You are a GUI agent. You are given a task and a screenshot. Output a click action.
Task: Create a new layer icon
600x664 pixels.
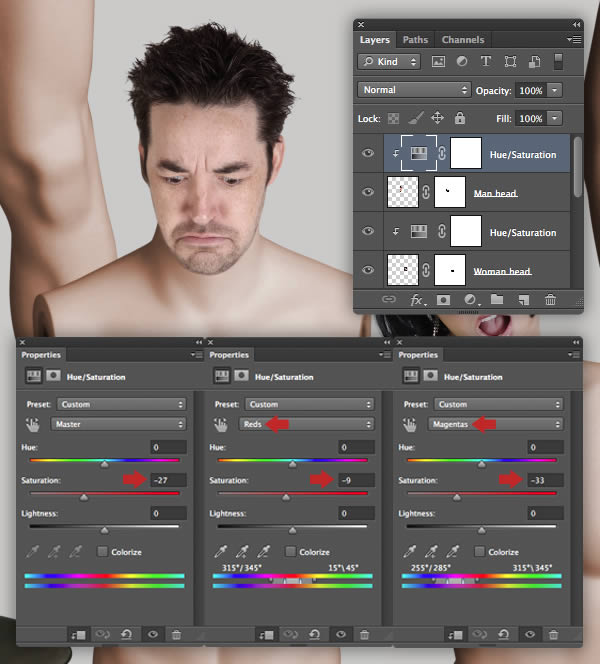click(524, 300)
